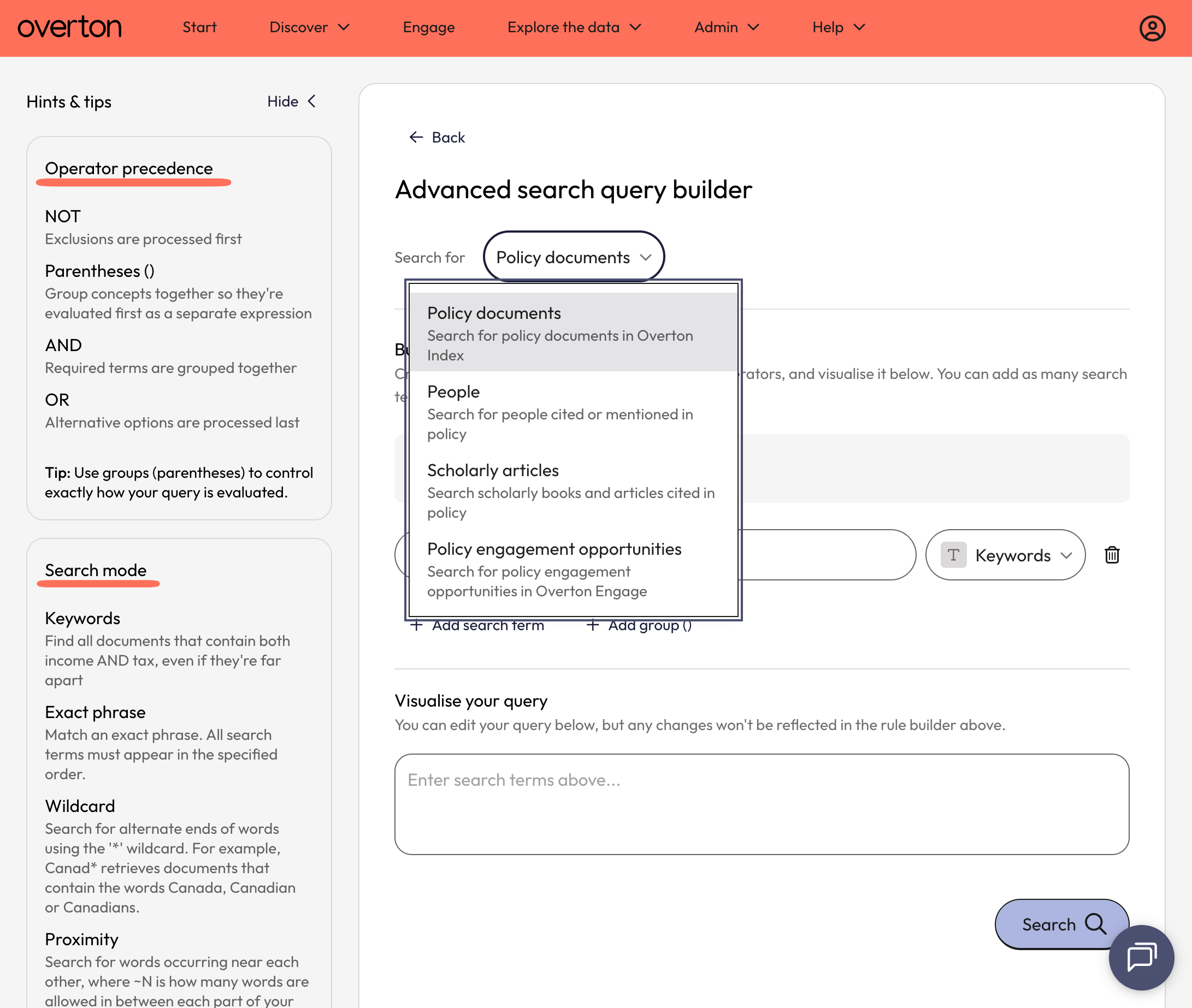Image resolution: width=1192 pixels, height=1008 pixels.
Task: Expand the Help menu
Action: click(x=839, y=27)
